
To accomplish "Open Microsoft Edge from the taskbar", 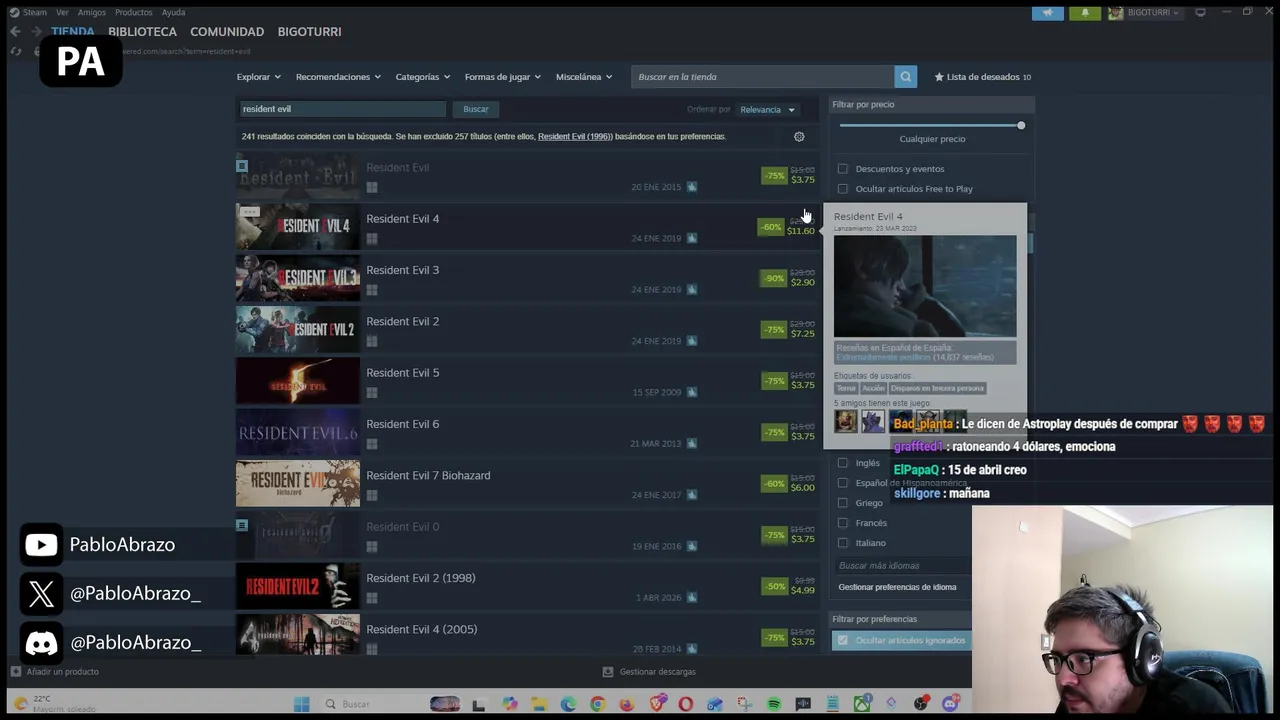I will [x=568, y=704].
